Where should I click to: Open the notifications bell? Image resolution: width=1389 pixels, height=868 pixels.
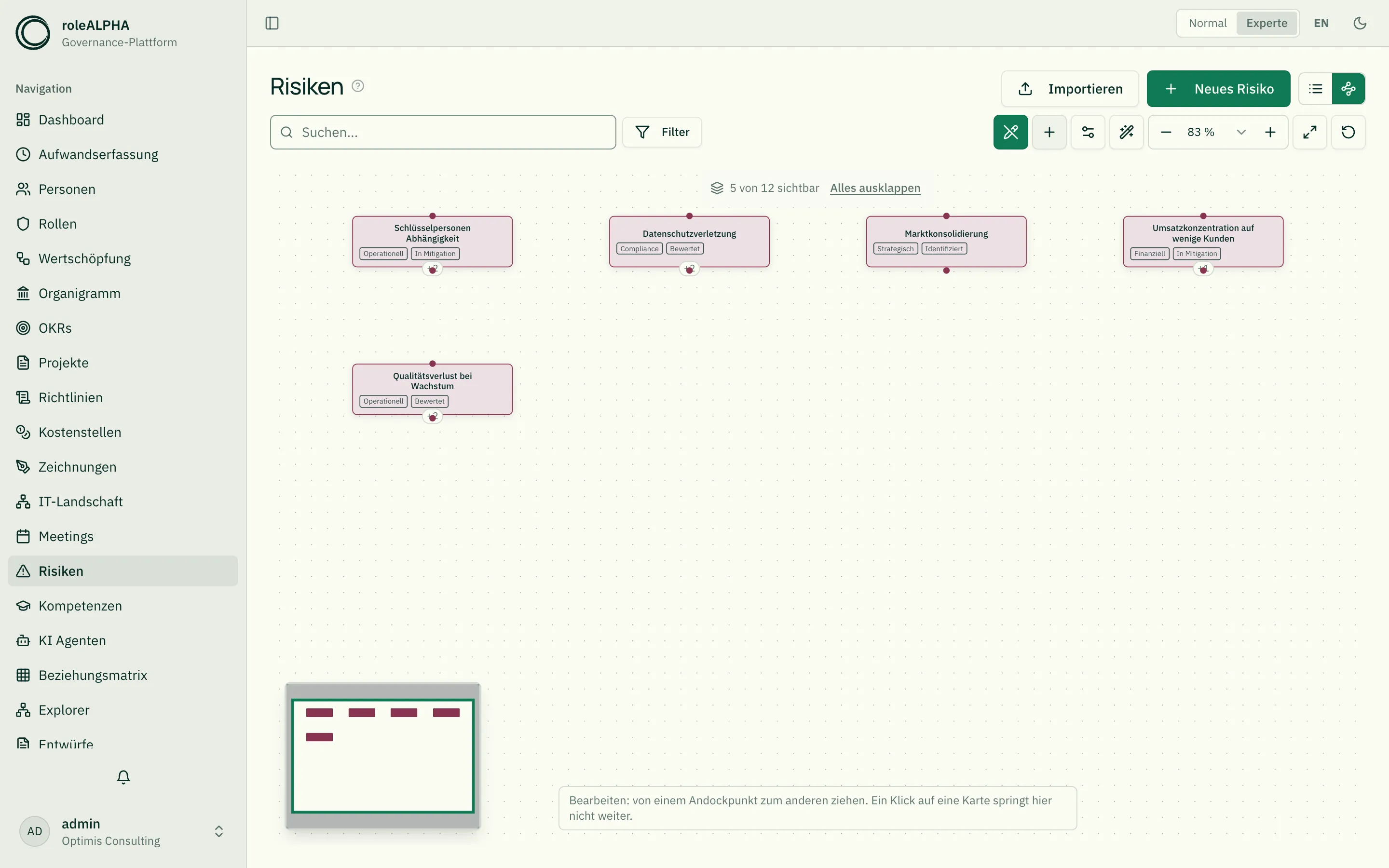(x=123, y=777)
